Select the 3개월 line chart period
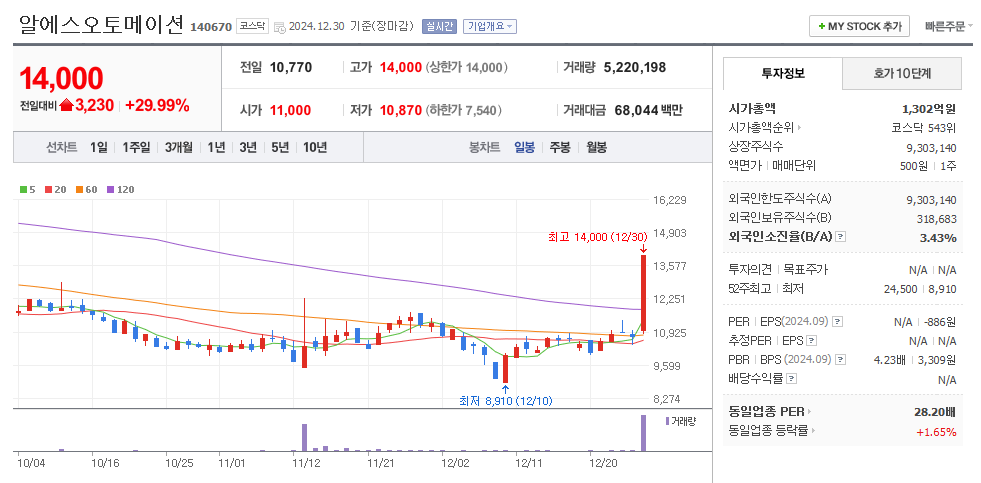Screen dimensions: 981x483 [x=179, y=148]
